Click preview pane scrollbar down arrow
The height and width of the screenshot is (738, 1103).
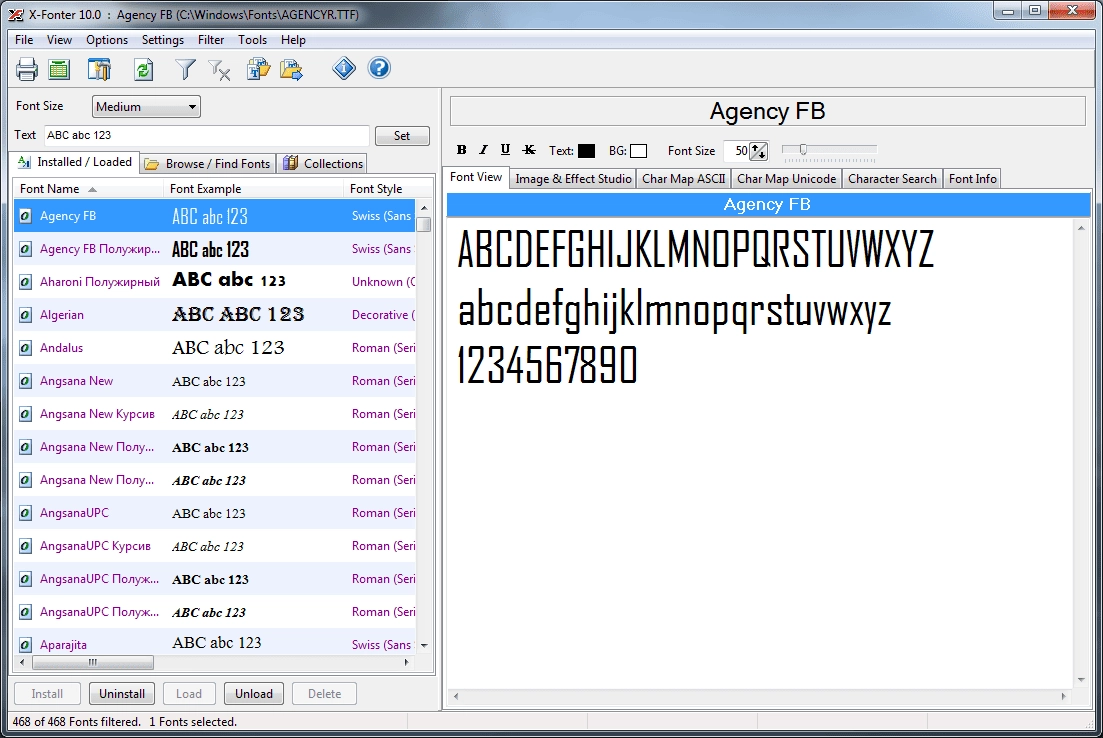click(1081, 680)
